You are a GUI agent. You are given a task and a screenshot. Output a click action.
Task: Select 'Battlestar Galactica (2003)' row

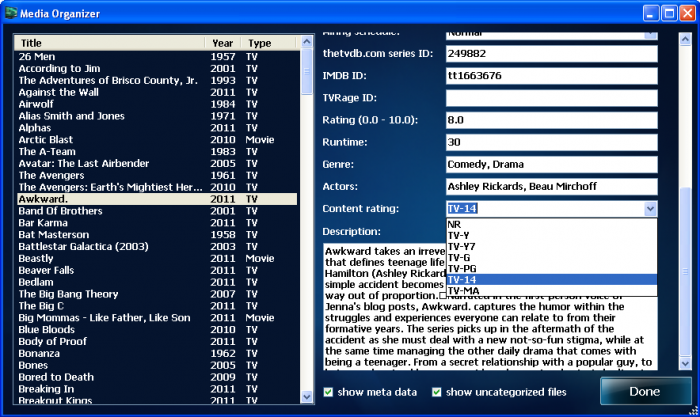[157, 246]
